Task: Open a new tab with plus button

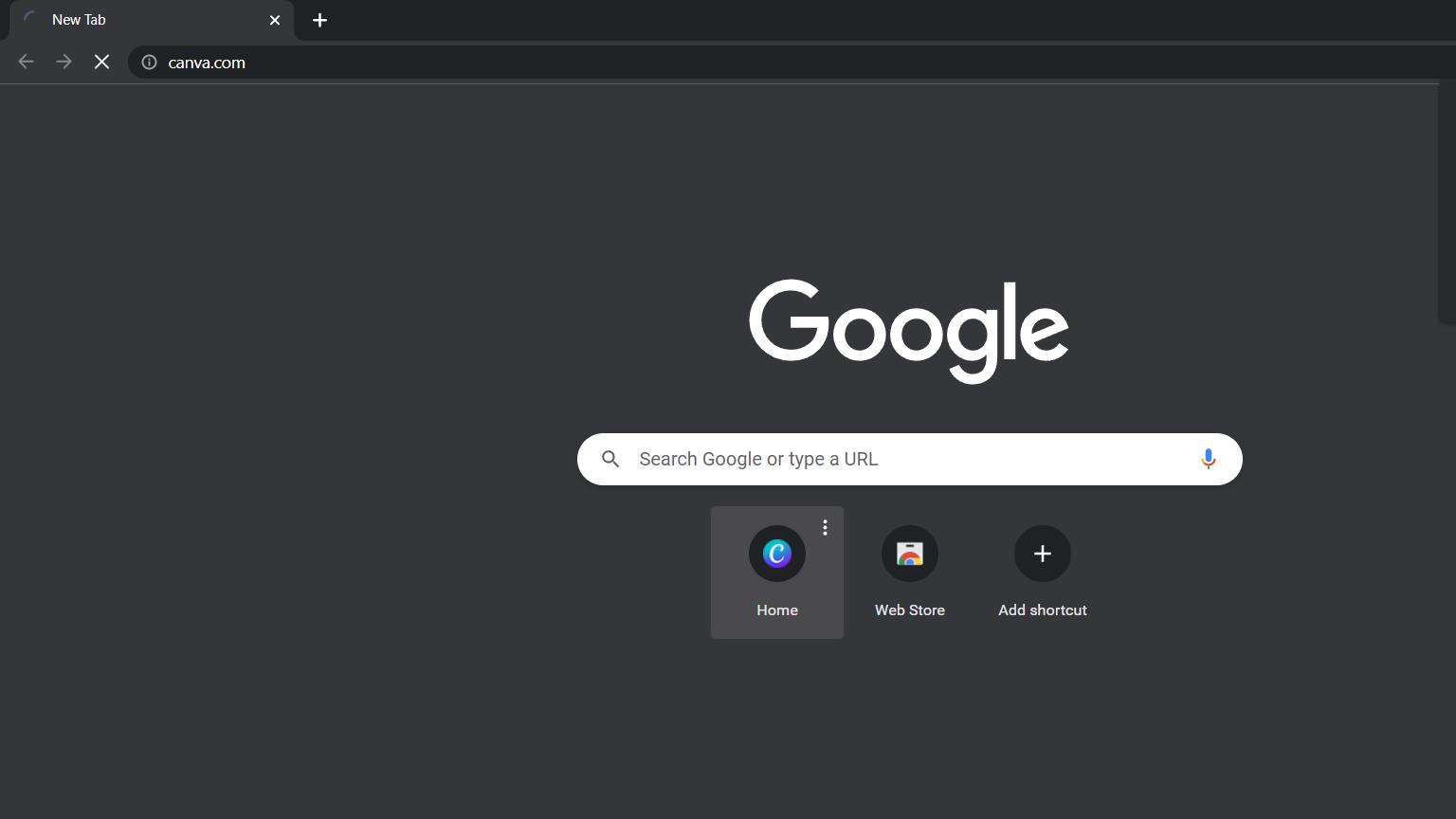Action: click(319, 20)
